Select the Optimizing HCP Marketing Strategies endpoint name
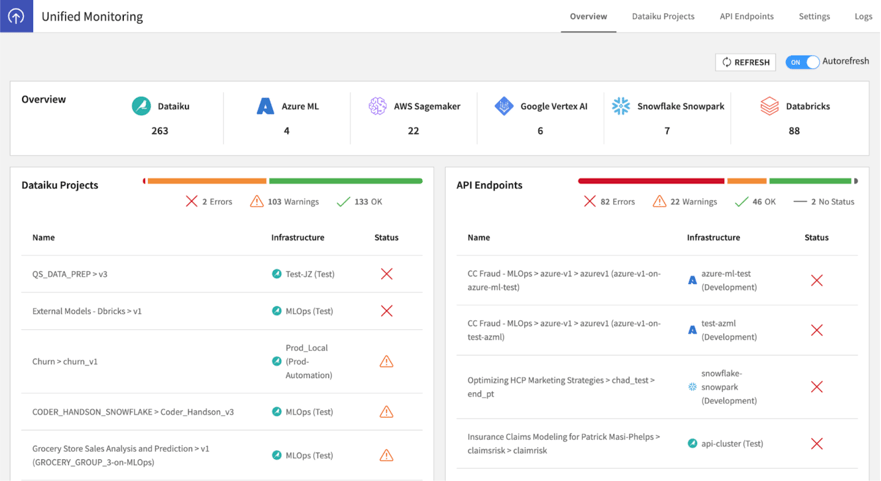This screenshot has width=881, height=481. pos(561,387)
